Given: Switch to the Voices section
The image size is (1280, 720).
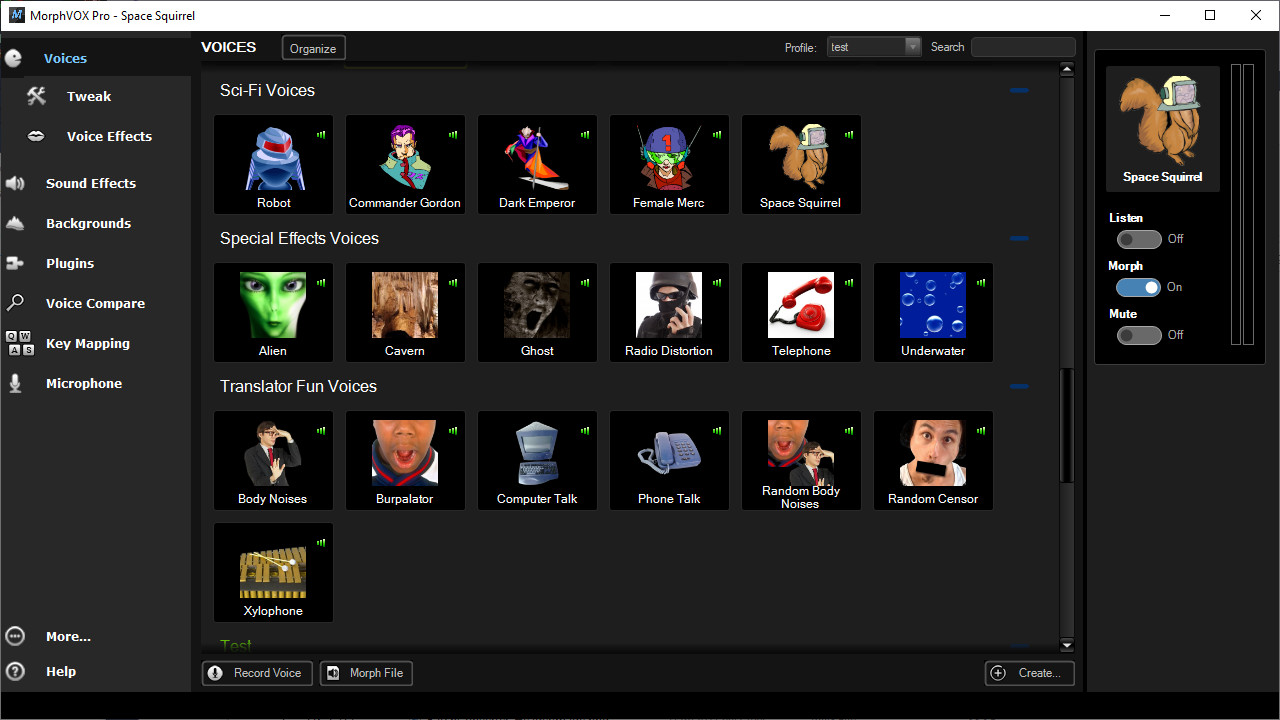Looking at the screenshot, I should pyautogui.click(x=65, y=58).
